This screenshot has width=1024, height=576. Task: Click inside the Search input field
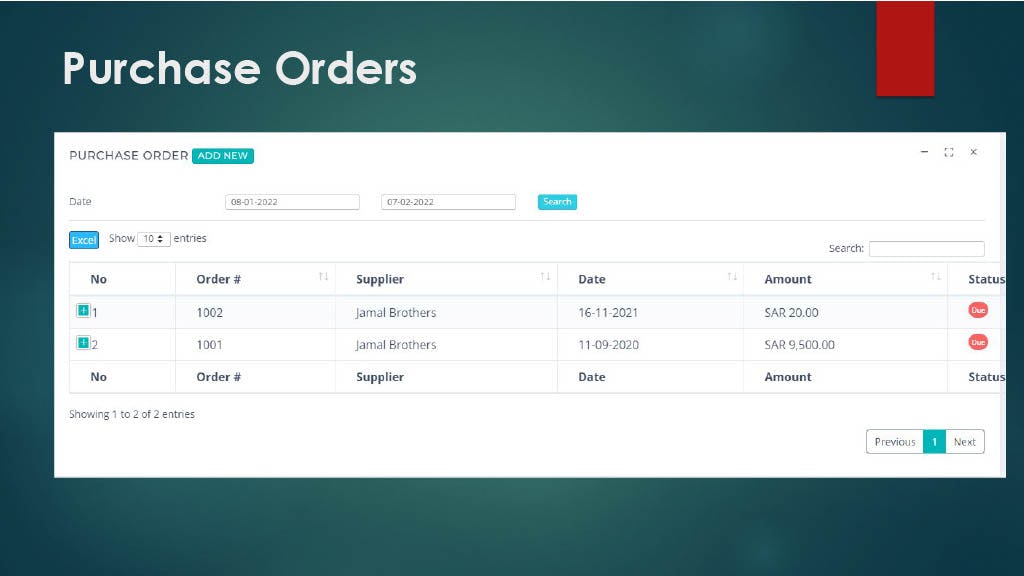(x=926, y=248)
